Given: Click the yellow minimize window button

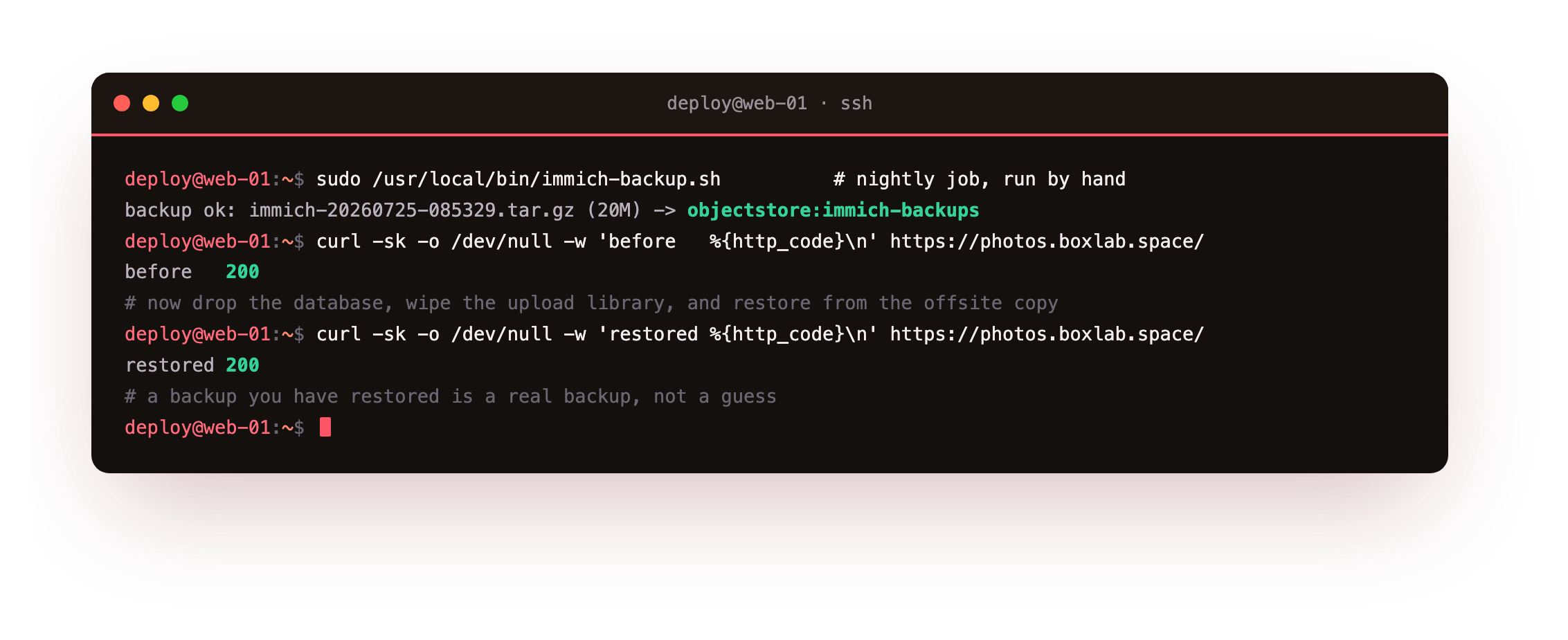Looking at the screenshot, I should pos(151,103).
